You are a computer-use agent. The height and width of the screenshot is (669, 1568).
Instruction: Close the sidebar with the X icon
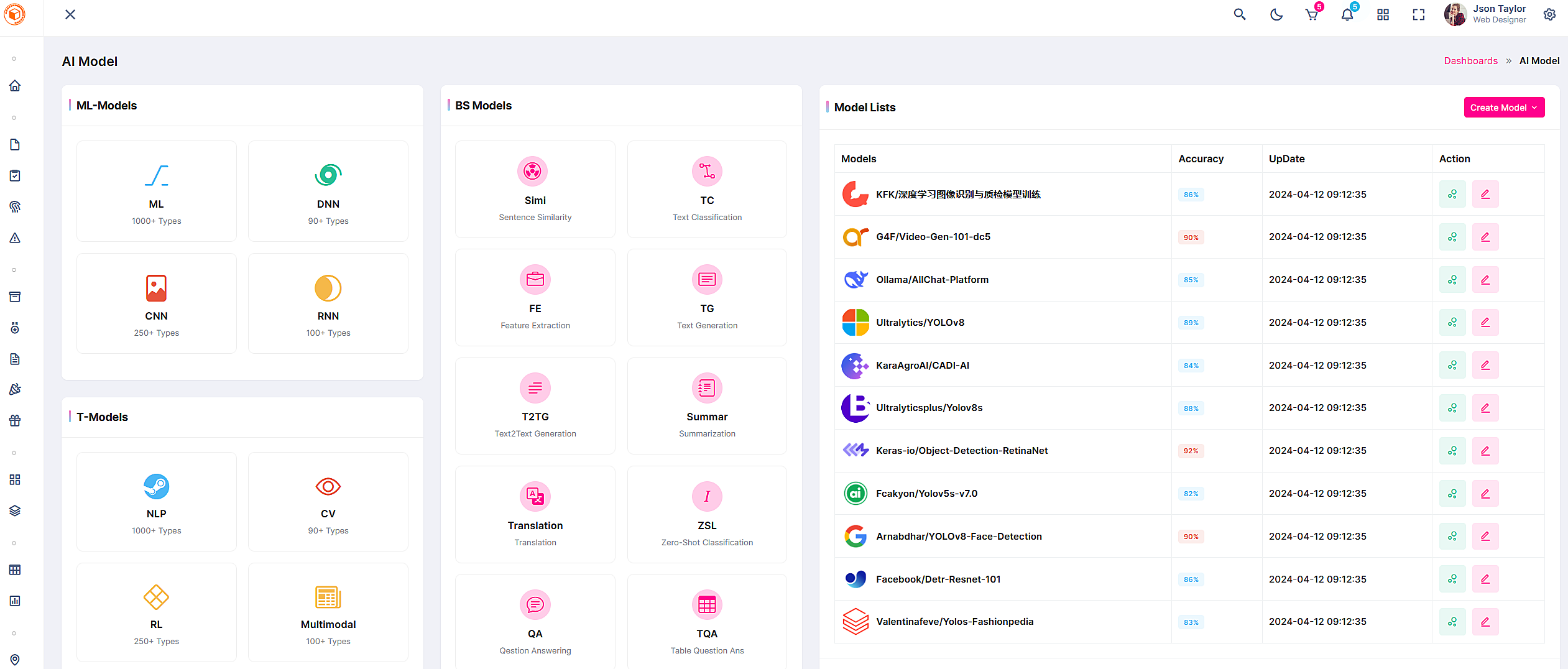coord(70,14)
